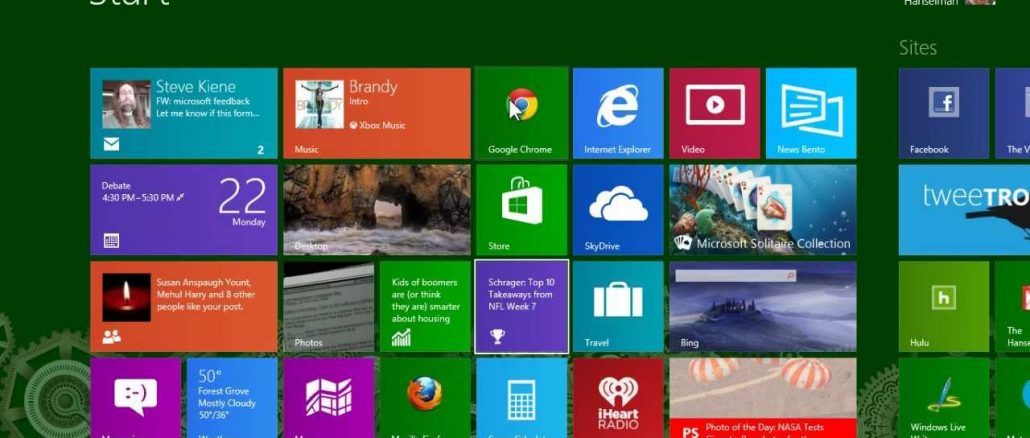Viewport: 1030px width, 438px height.
Task: Open the Desktop tile
Action: (x=376, y=209)
